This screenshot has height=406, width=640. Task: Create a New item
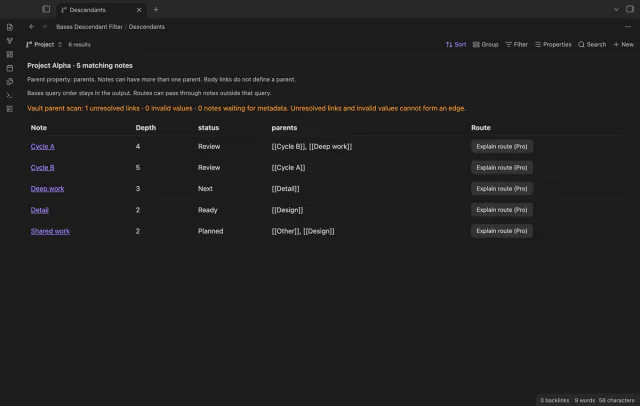pyautogui.click(x=624, y=44)
